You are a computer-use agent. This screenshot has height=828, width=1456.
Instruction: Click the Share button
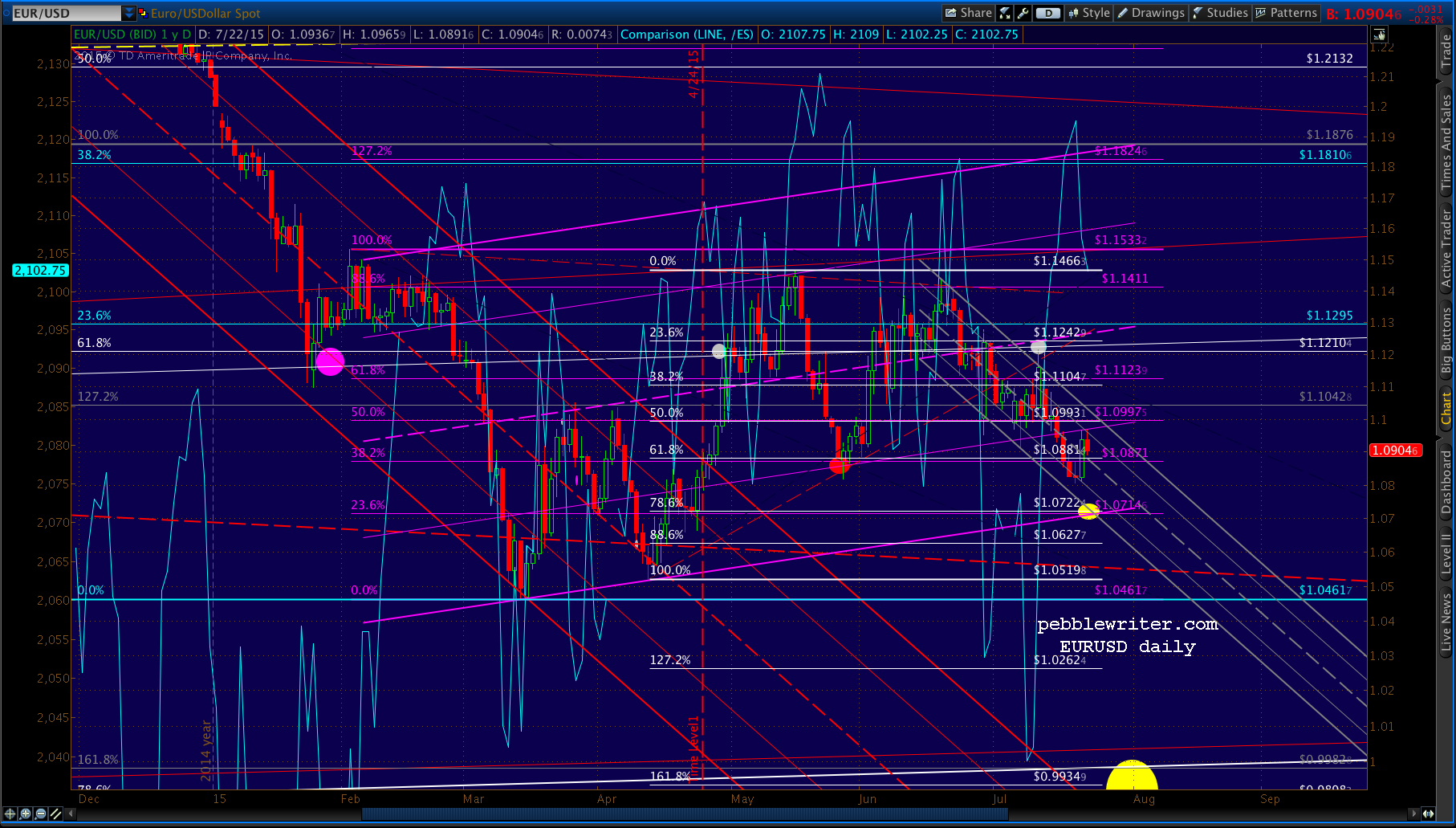(x=969, y=13)
